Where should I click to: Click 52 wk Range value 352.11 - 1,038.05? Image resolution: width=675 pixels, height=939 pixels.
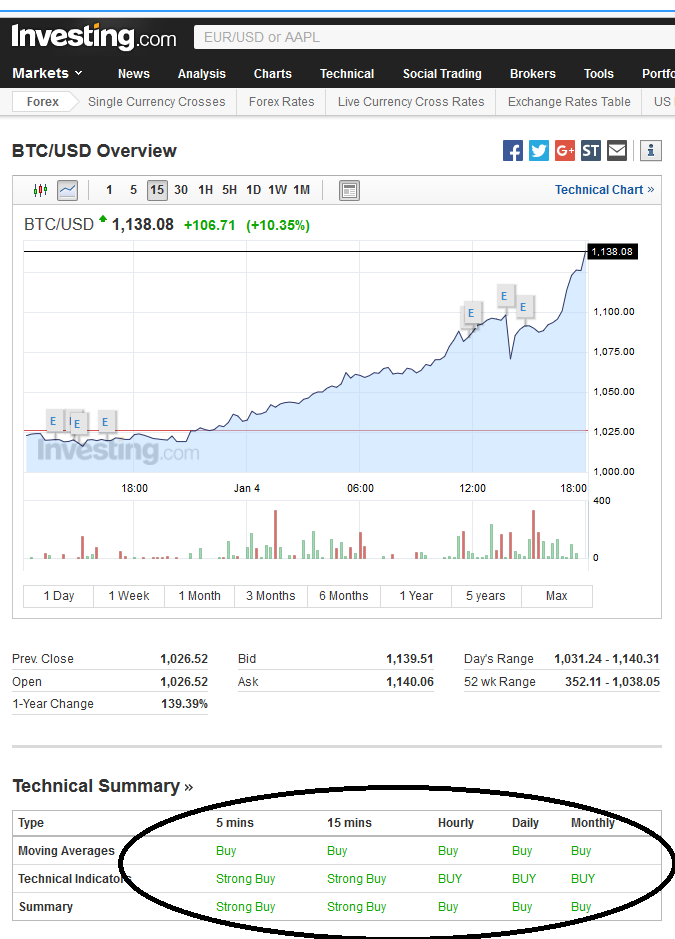pyautogui.click(x=612, y=681)
